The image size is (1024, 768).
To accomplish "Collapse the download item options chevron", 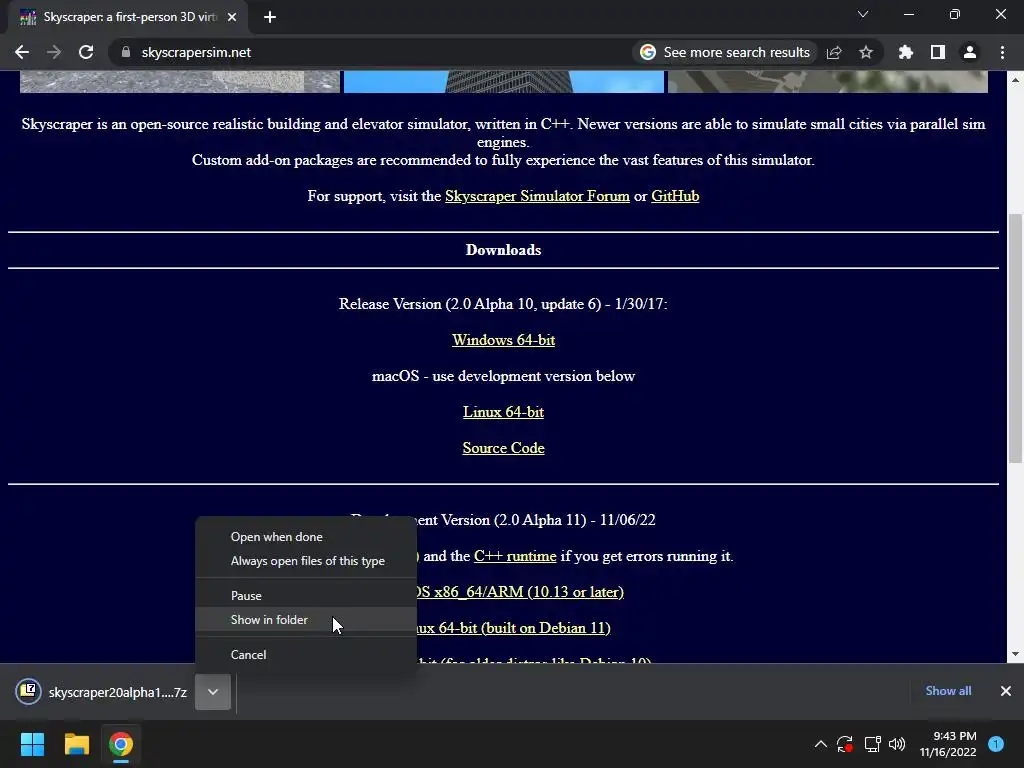I will (x=213, y=692).
